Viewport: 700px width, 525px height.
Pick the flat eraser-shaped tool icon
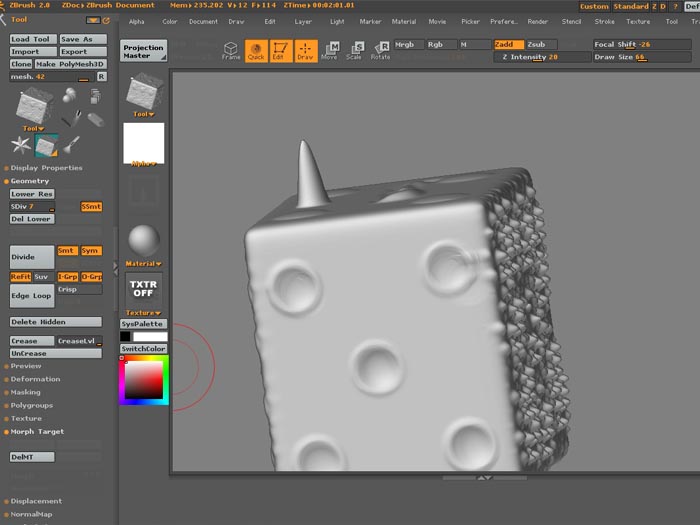coord(96,119)
